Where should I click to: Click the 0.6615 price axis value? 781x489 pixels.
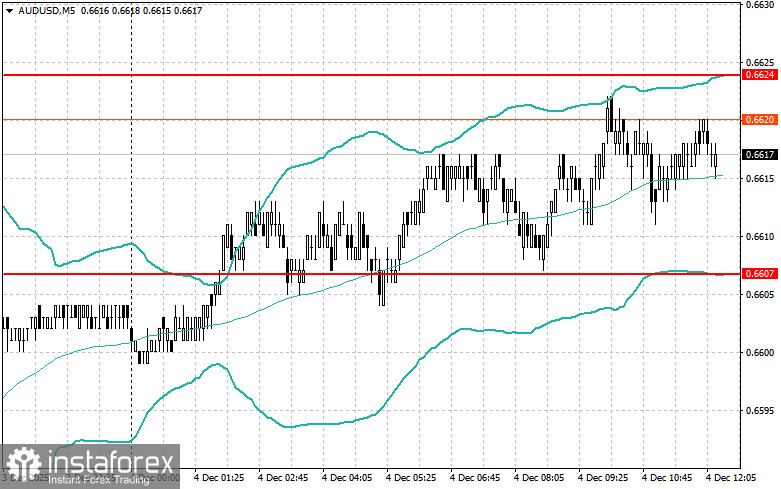(760, 179)
